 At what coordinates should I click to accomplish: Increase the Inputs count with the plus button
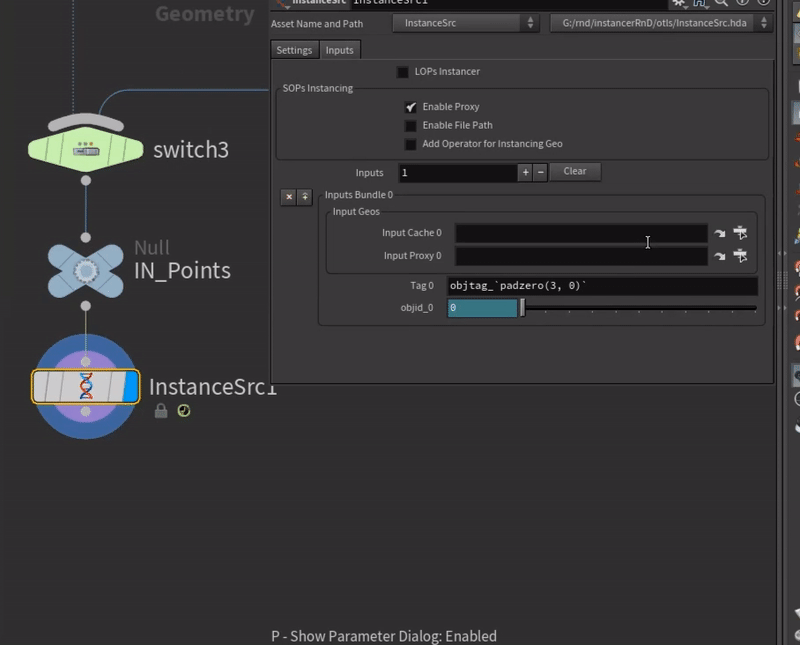coord(525,172)
